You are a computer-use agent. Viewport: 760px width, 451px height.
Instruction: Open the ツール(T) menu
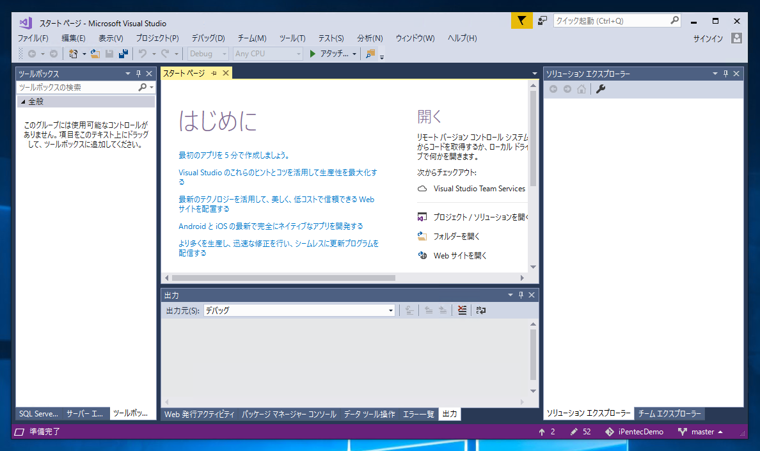click(292, 38)
